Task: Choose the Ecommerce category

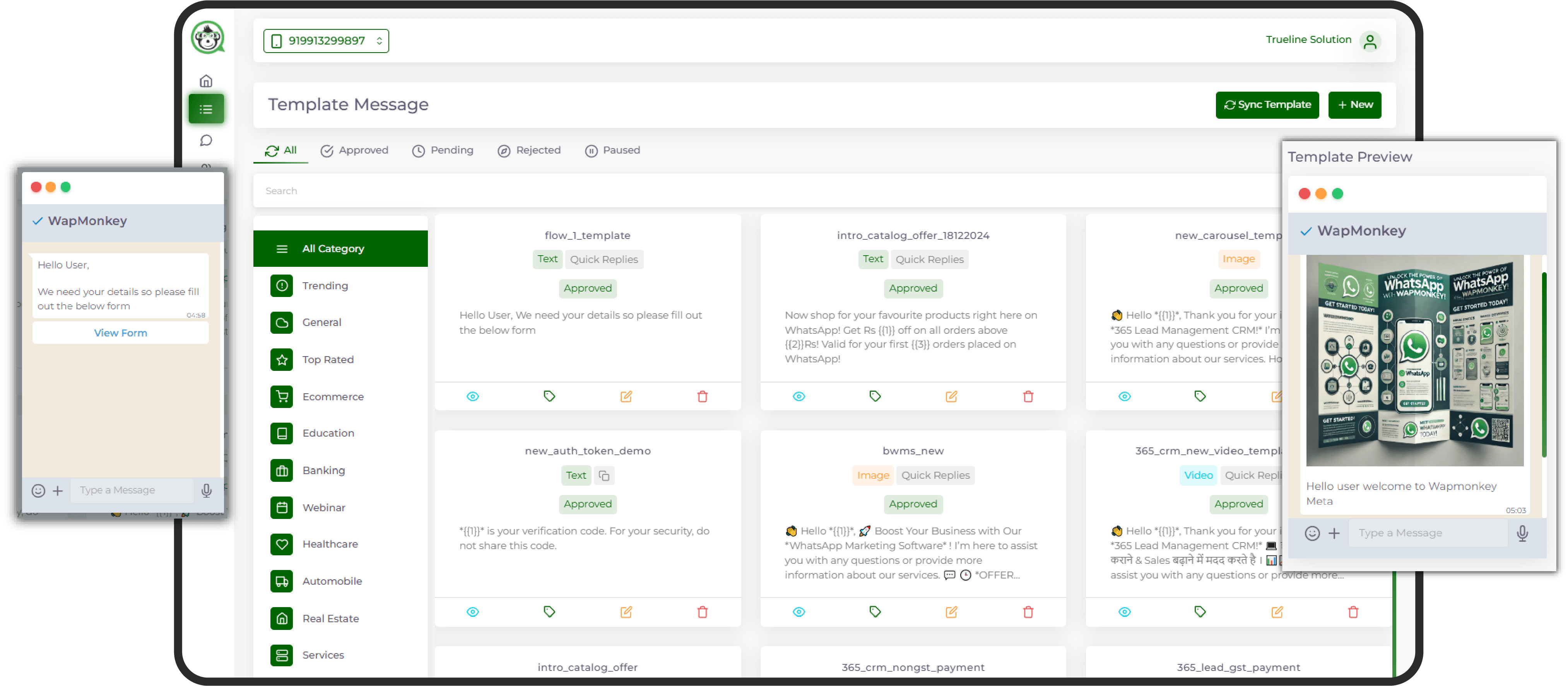Action: pos(340,396)
